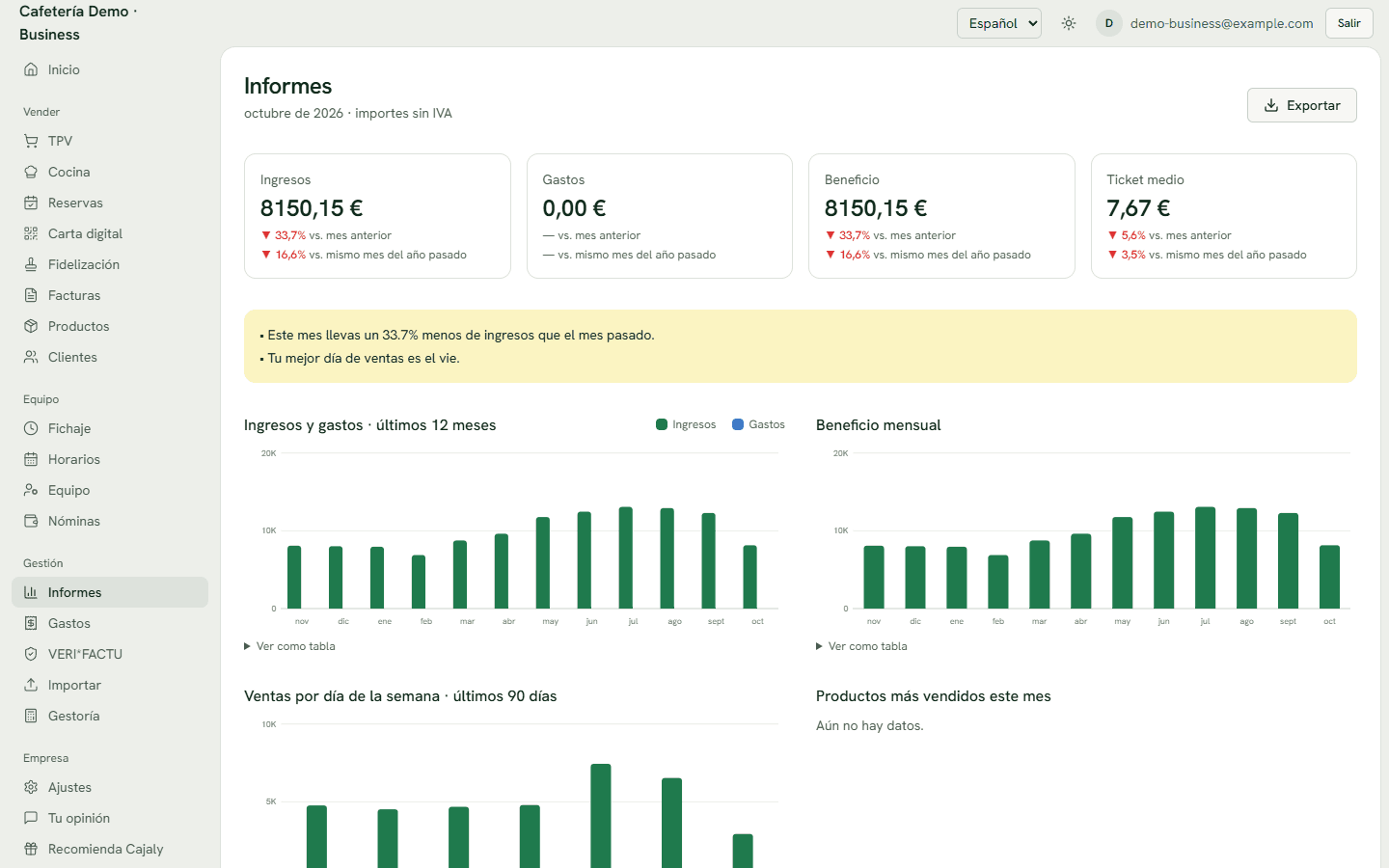Click the Salir button
This screenshot has width=1389, height=868.
[x=1349, y=23]
